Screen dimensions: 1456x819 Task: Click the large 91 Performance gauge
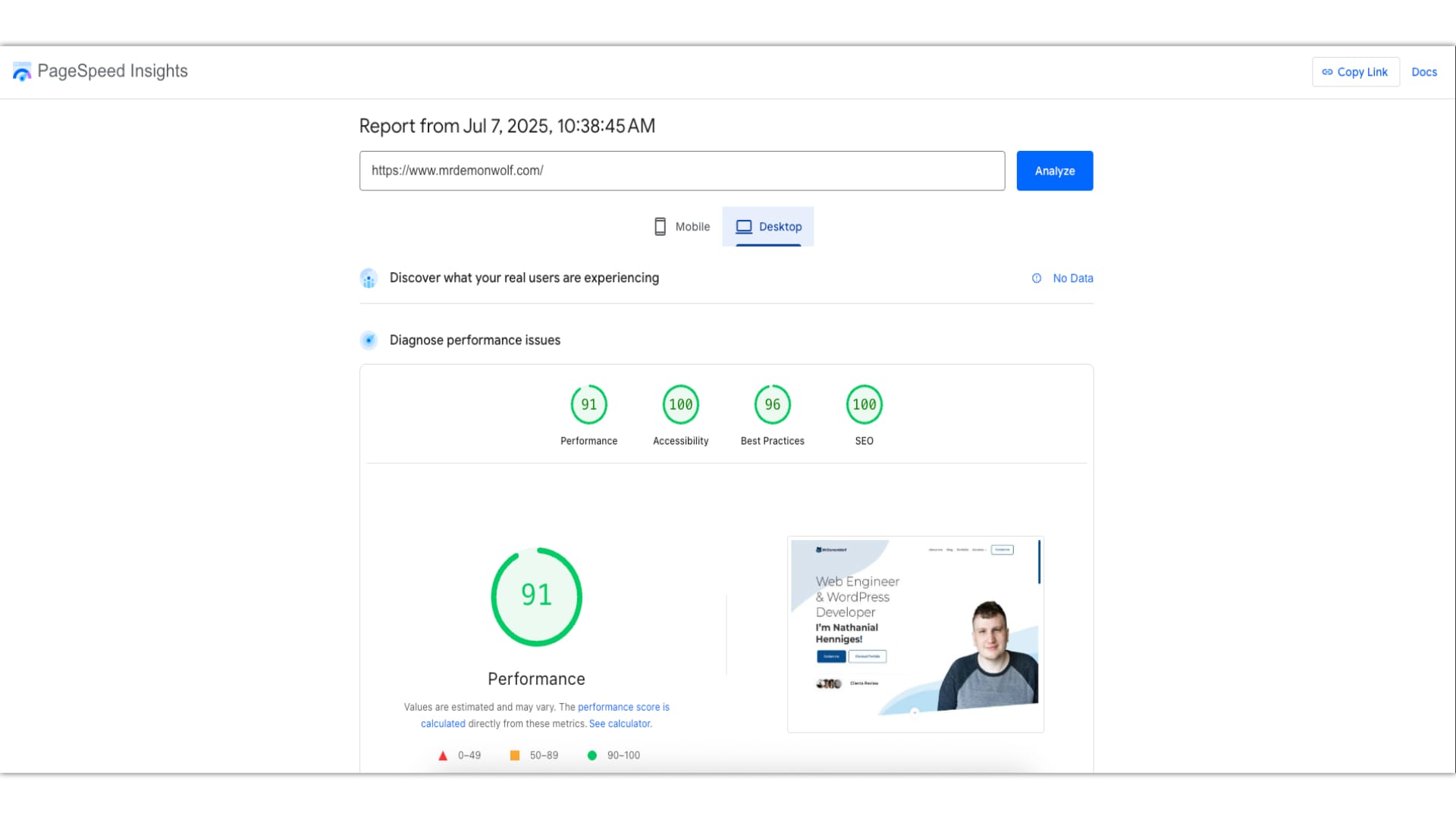pyautogui.click(x=536, y=597)
